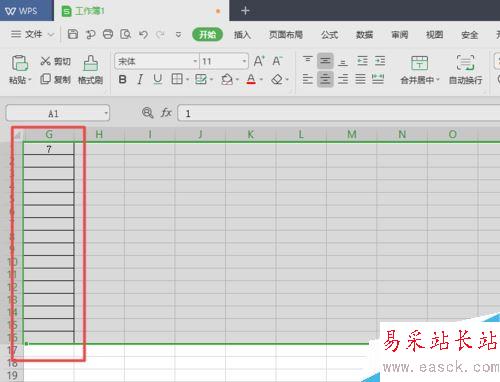Click the Name Box showing A1
The width and height of the screenshot is (500, 382).
point(53,113)
